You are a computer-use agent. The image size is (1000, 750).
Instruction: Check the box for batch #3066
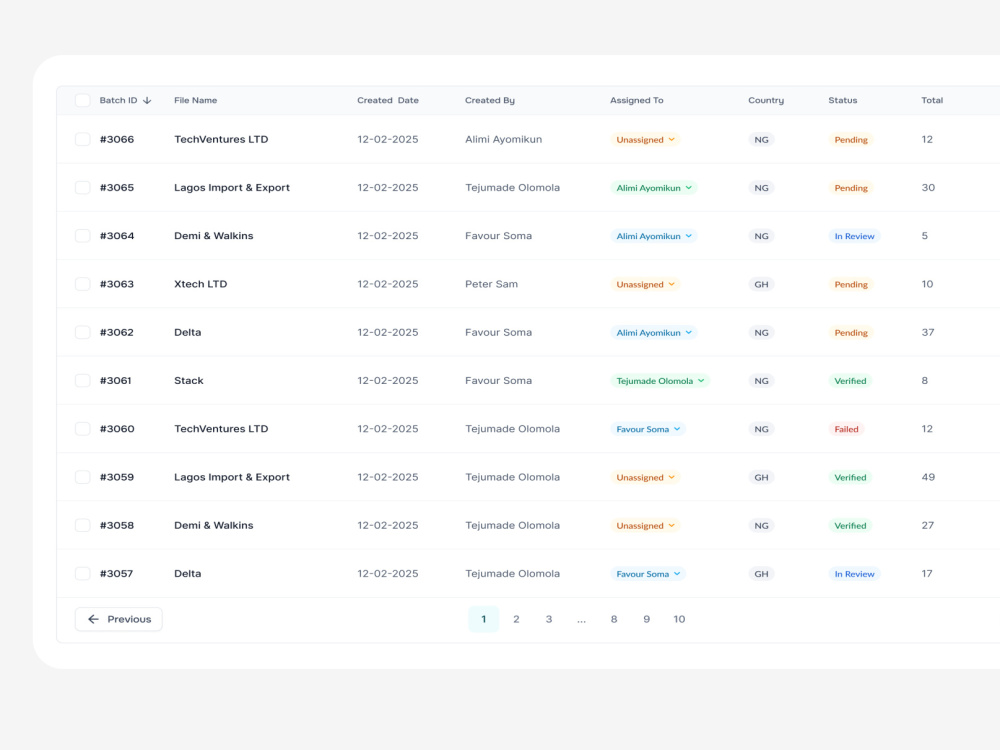(82, 139)
